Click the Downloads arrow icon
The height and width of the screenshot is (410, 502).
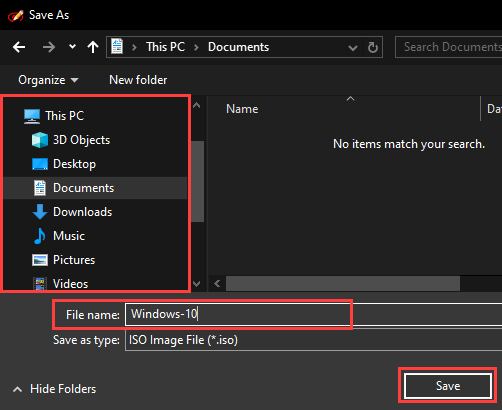click(40, 212)
